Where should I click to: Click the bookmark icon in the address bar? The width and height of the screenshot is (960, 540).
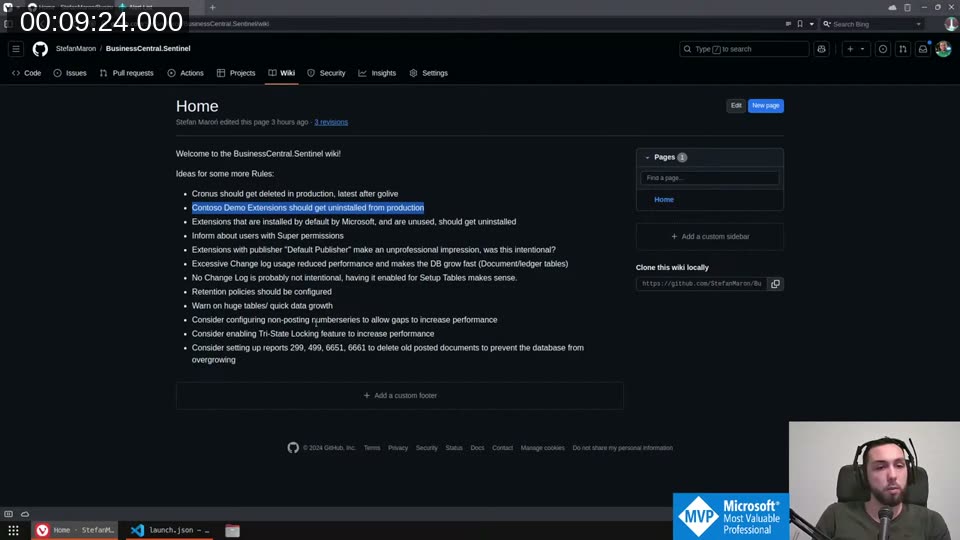coord(800,24)
